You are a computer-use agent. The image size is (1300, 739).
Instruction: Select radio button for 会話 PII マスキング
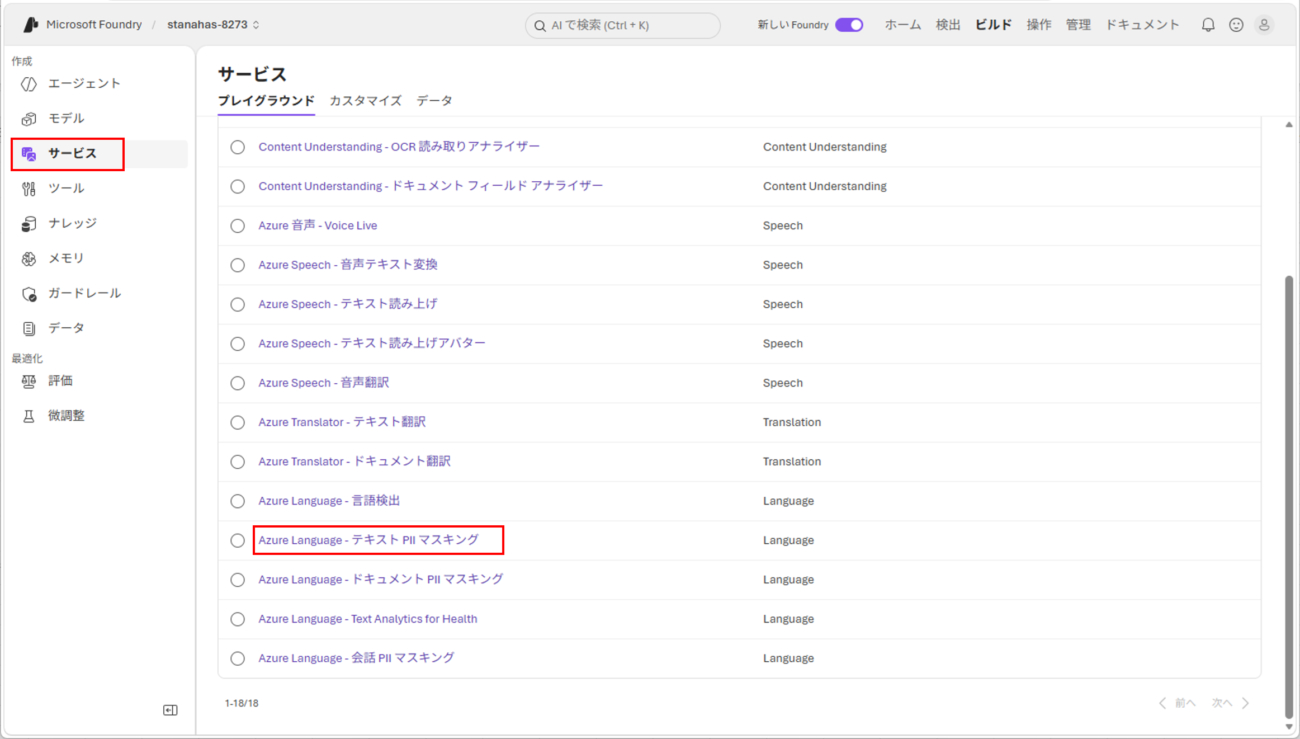coord(237,659)
